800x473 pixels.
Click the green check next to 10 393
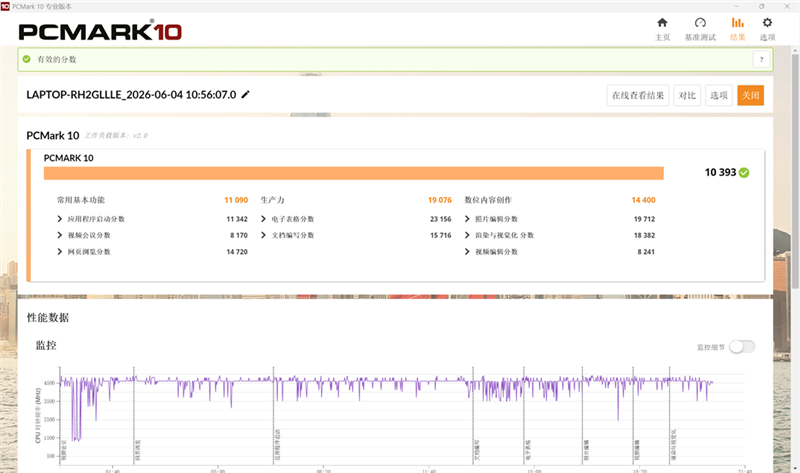(744, 173)
